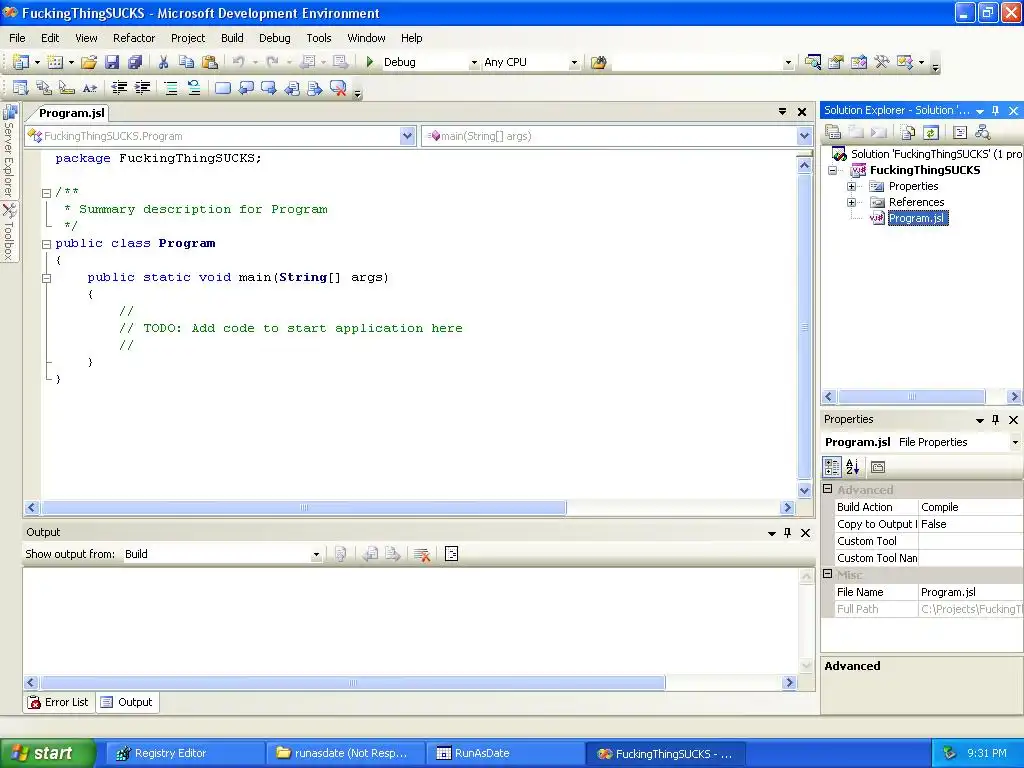Collapse the Advanced category in Properties

[827, 489]
